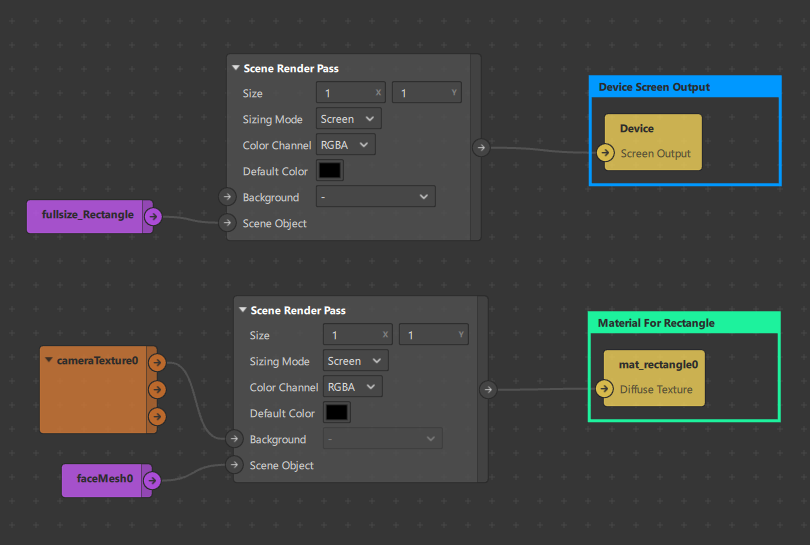Click the faceMesh0 output port arrow
Screen dimensions: 810x545
[x=152, y=480]
